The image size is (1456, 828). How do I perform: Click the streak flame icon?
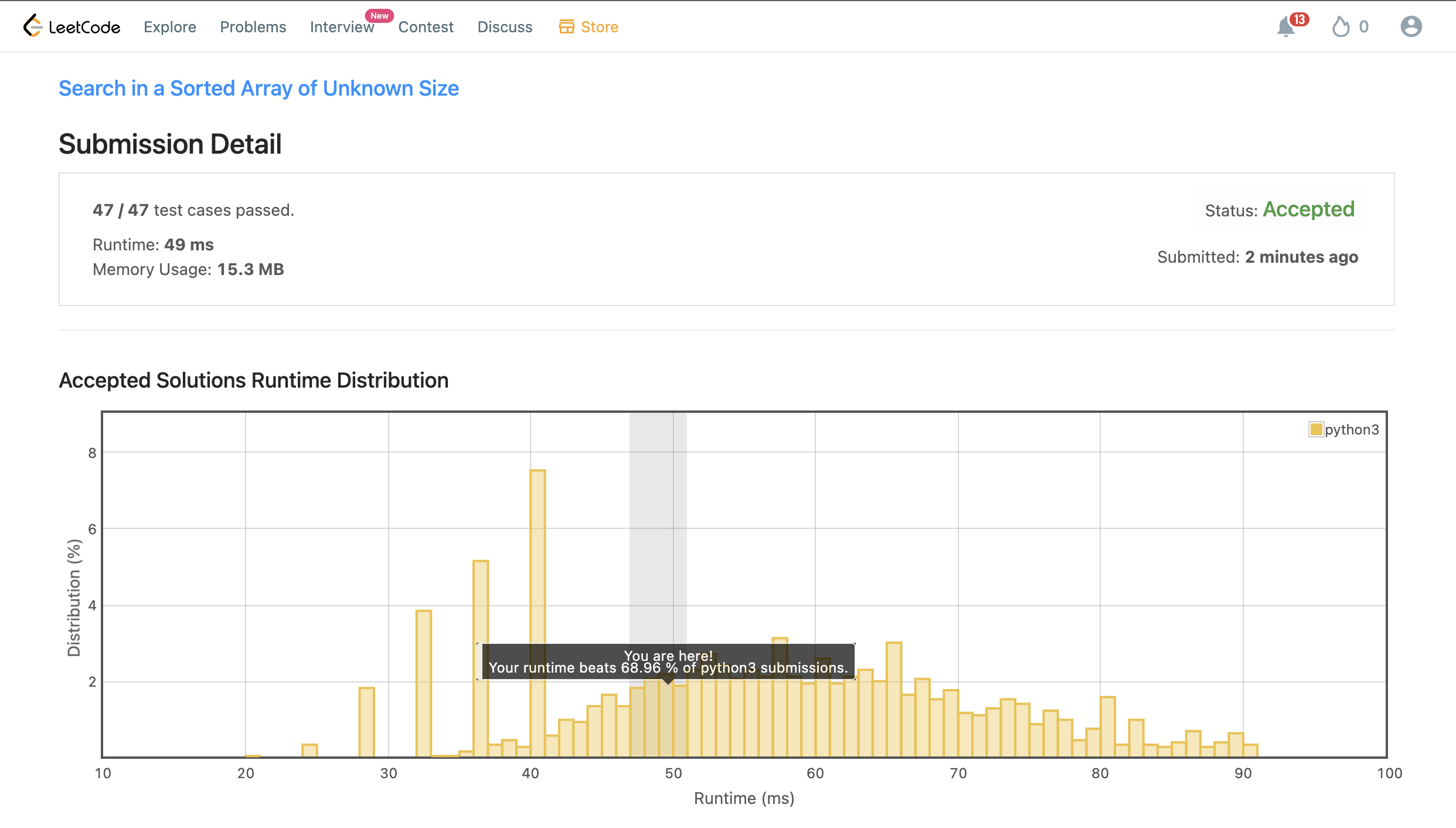click(x=1341, y=27)
